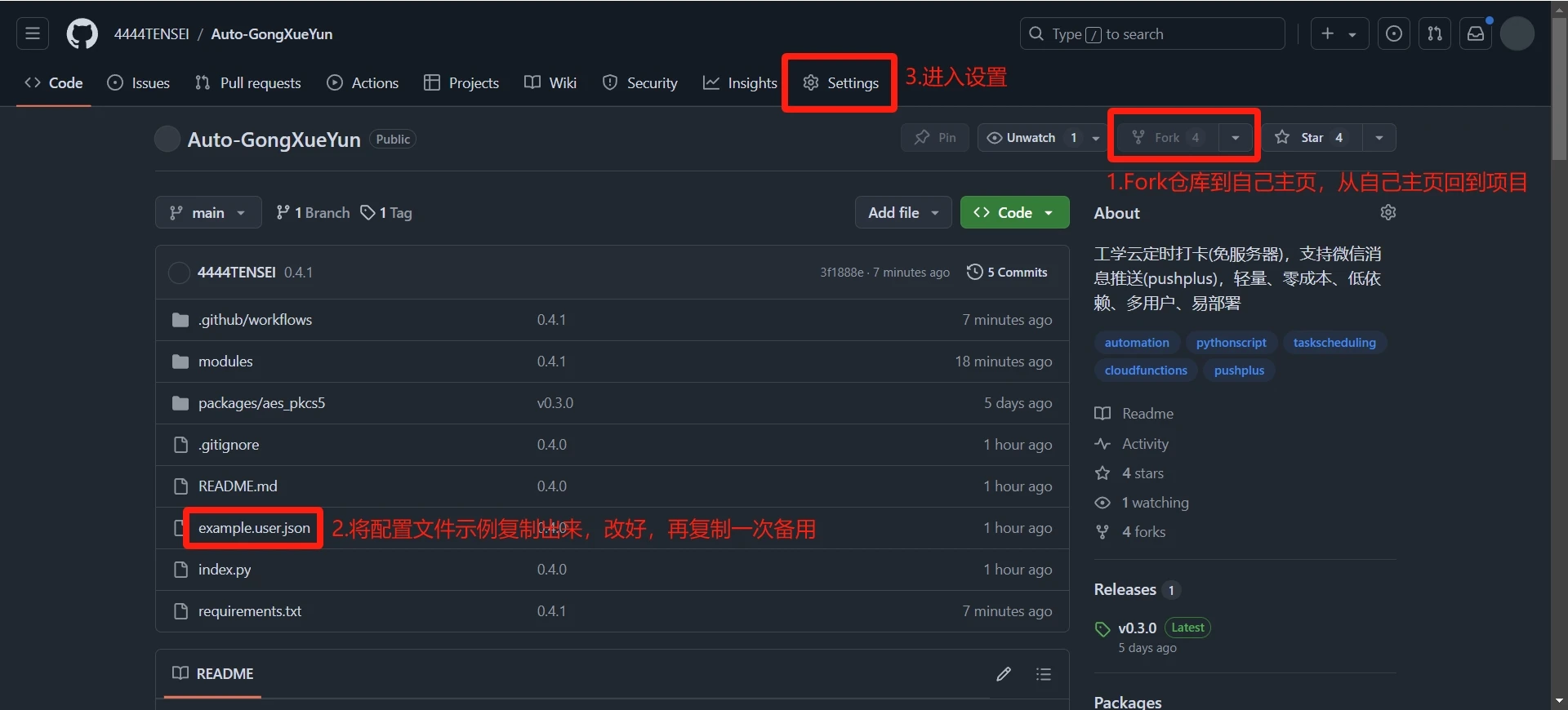Open the 3f1888e commit hash link

tap(842, 273)
